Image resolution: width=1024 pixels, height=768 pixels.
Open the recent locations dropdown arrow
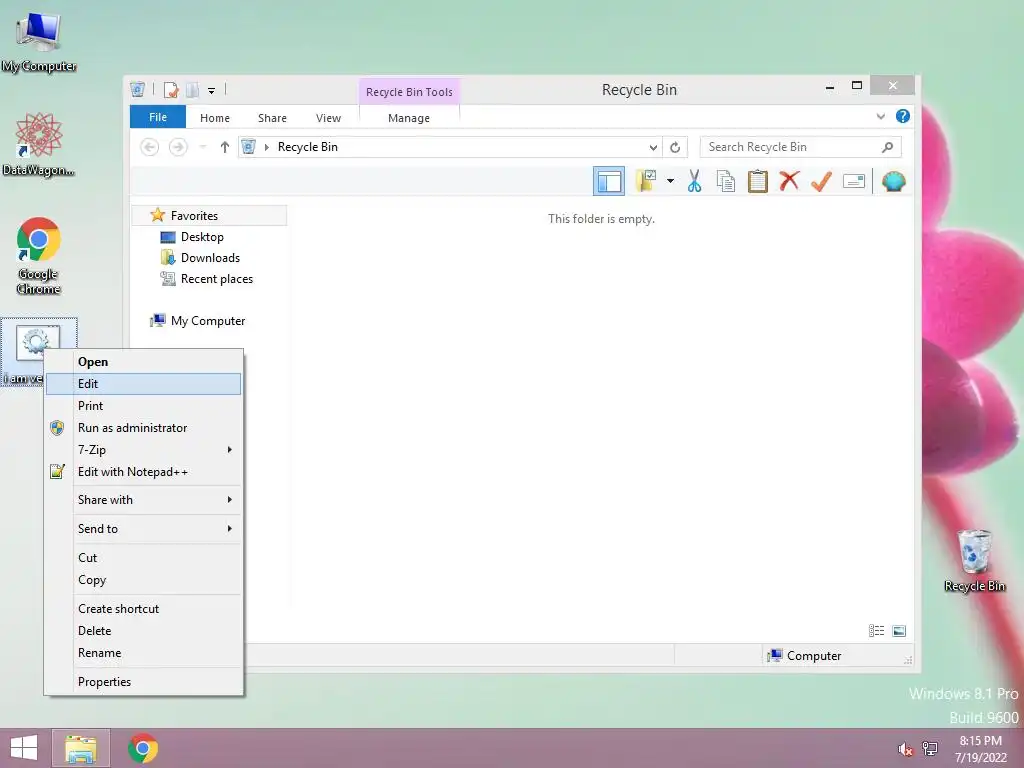click(203, 147)
